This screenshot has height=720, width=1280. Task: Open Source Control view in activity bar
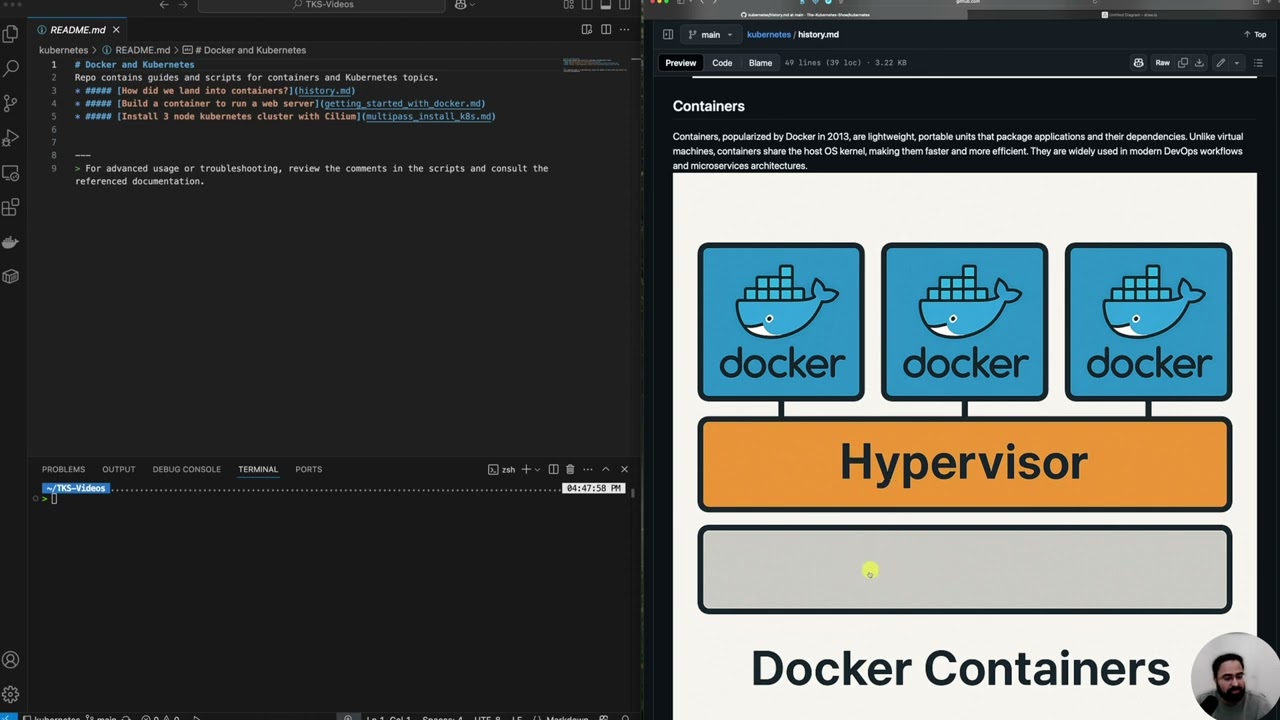click(11, 103)
